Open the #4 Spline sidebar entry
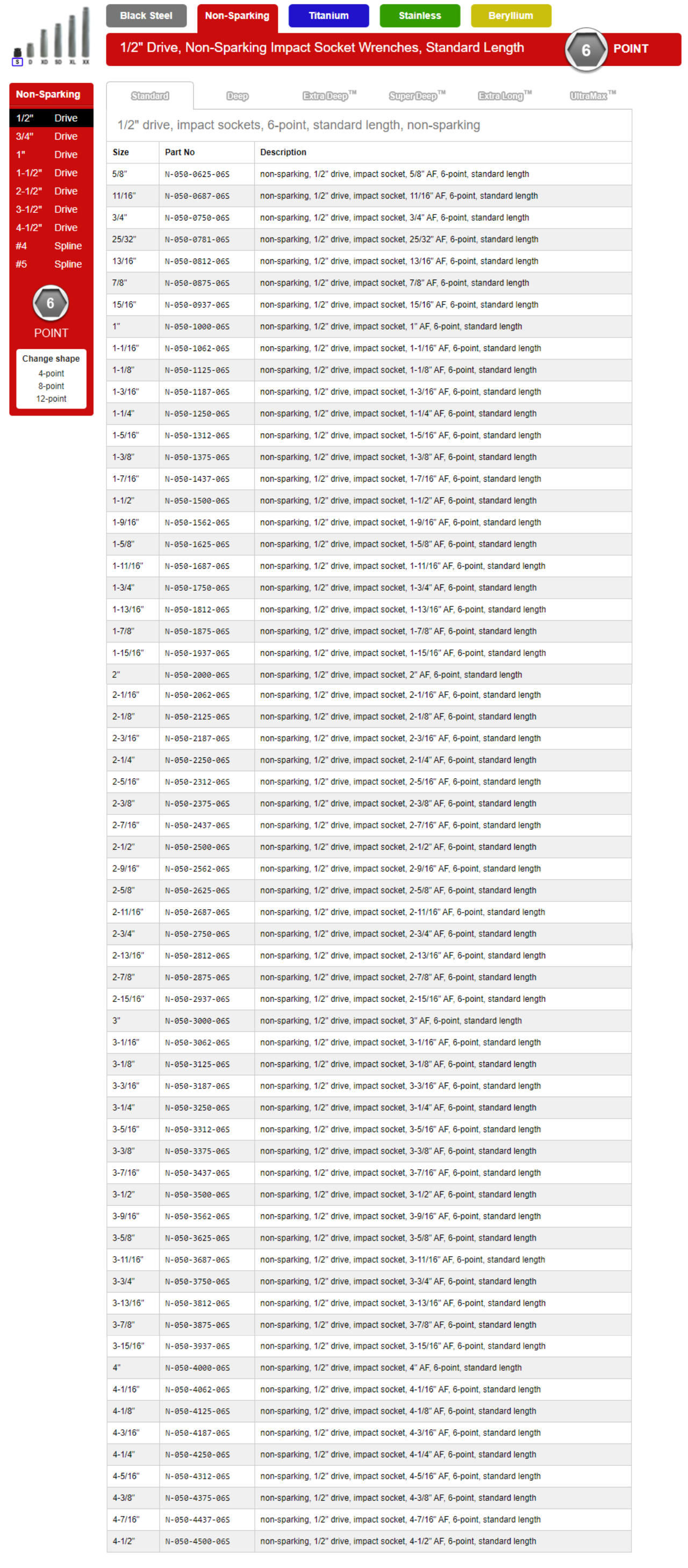Image resolution: width=688 pixels, height=1568 pixels. coord(51,246)
